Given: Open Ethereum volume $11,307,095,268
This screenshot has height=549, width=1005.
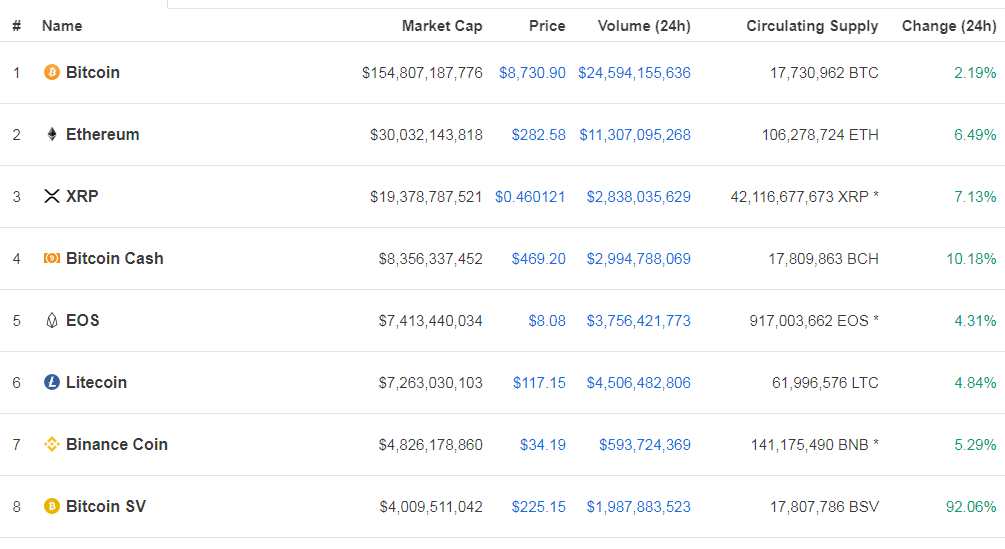Looking at the screenshot, I should click(635, 135).
